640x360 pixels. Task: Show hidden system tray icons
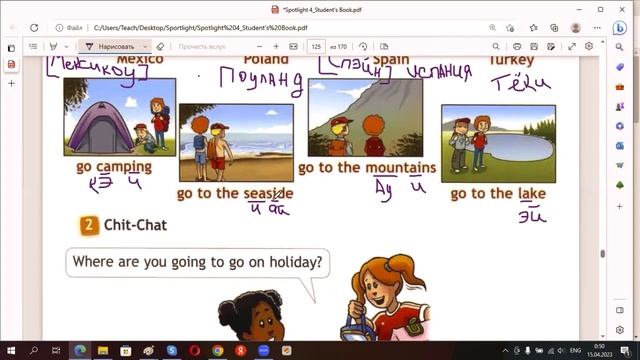coord(505,351)
